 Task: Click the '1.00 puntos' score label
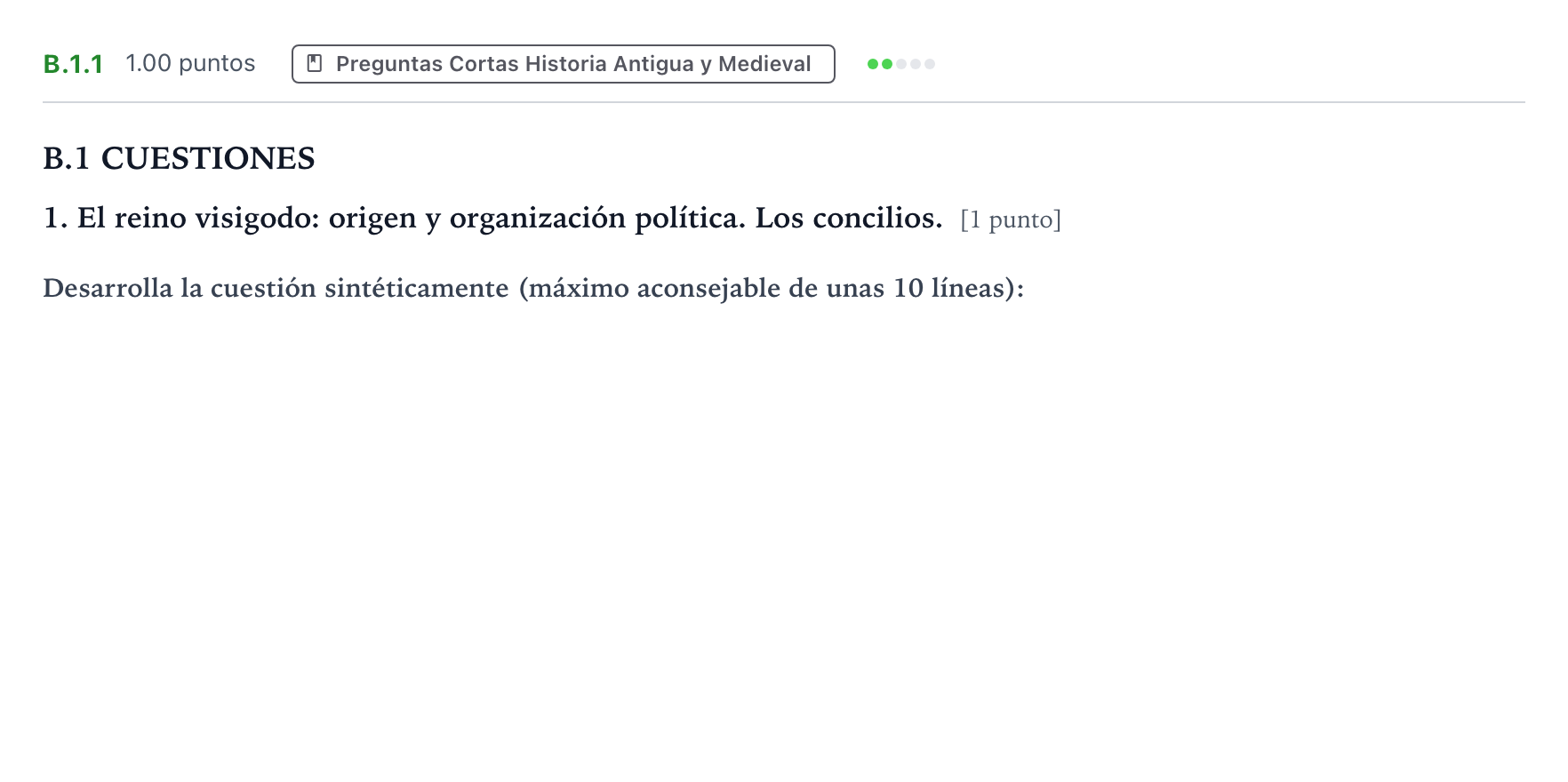[x=190, y=64]
